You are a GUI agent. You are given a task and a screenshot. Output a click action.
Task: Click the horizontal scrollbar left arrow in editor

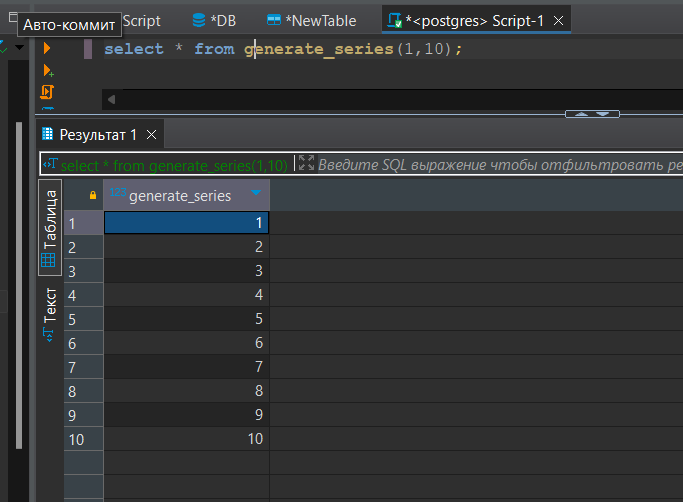click(x=112, y=100)
